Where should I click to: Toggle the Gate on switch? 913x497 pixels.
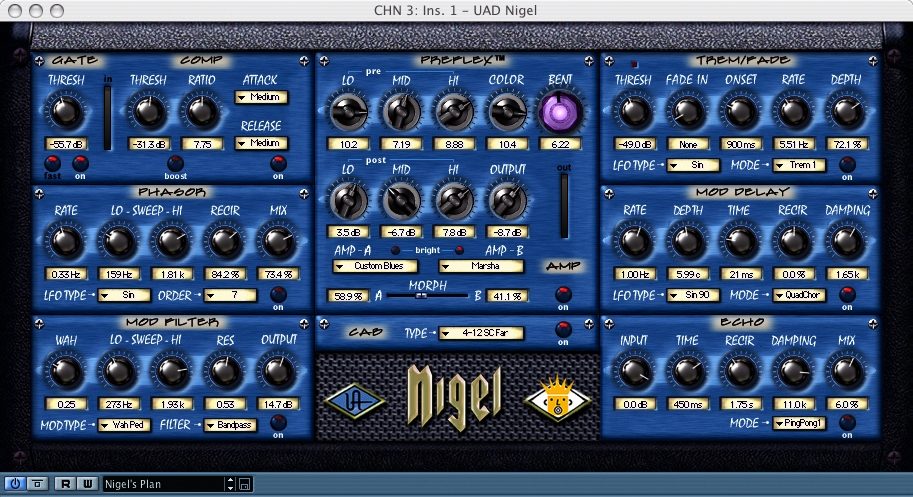[80, 163]
